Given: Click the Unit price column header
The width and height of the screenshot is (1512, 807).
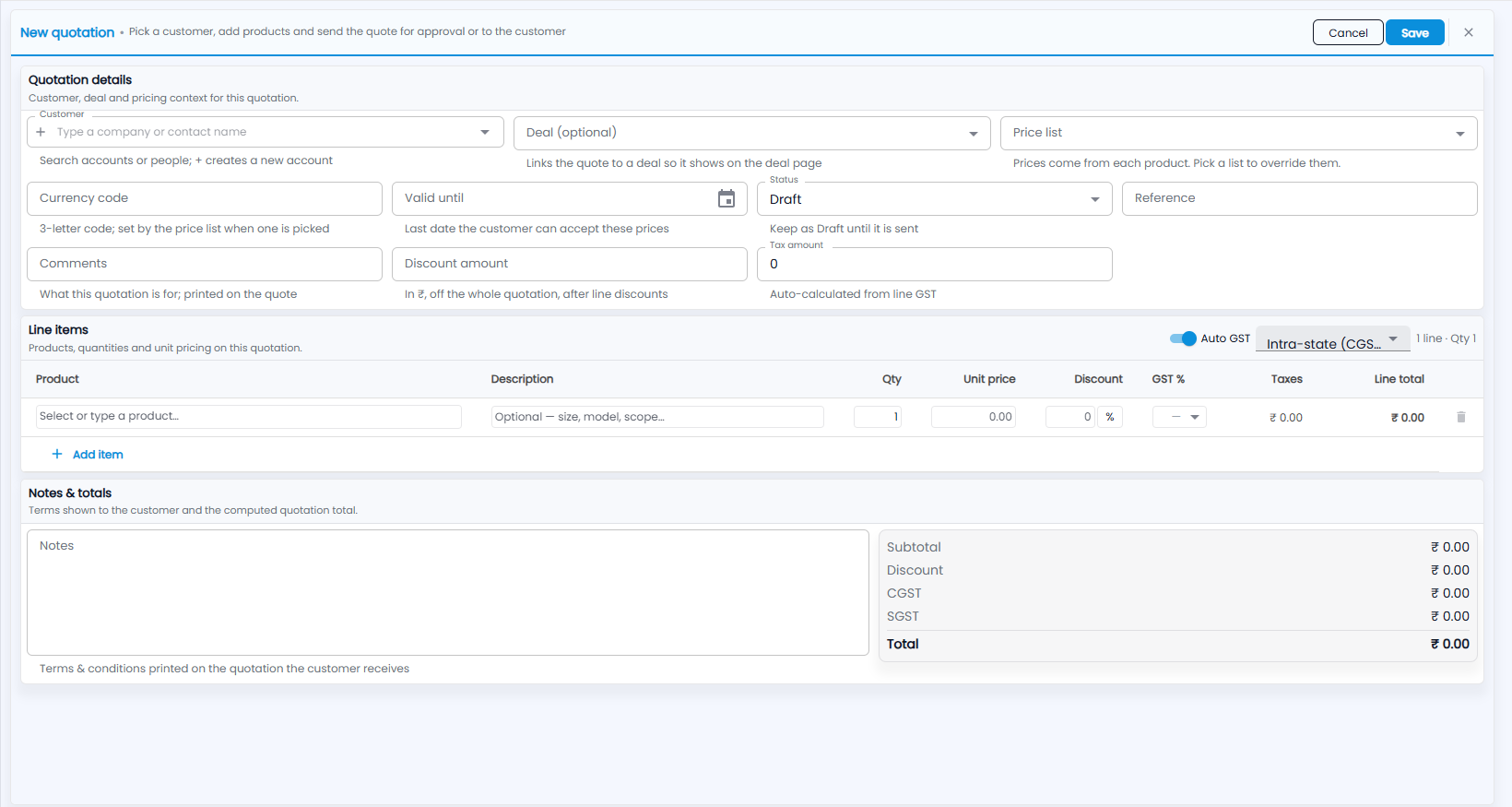Looking at the screenshot, I should (x=989, y=379).
